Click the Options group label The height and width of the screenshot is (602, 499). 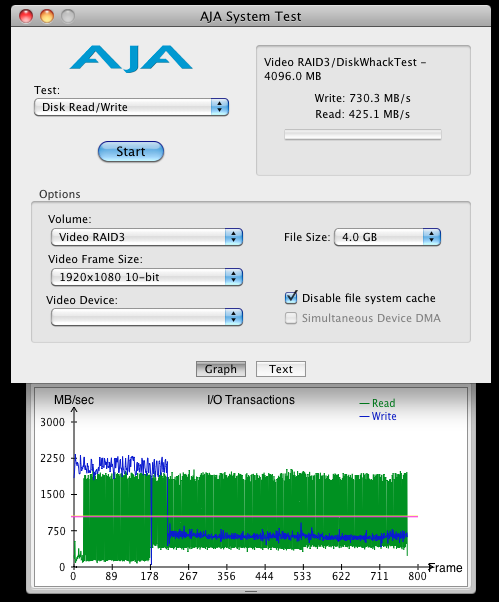coord(60,194)
